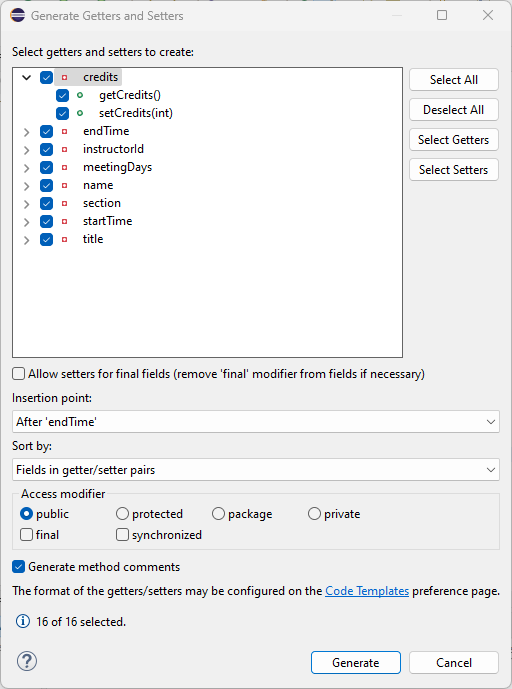
Task: Open help via the question mark icon
Action: [x=27, y=661]
